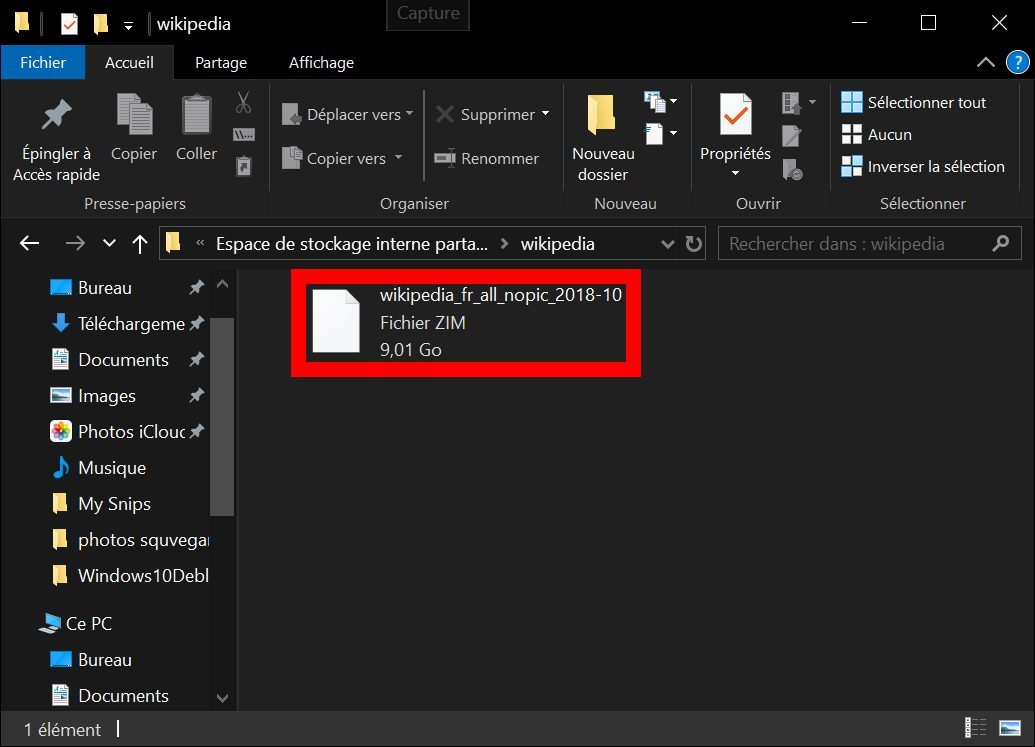Viewport: 1035px width, 747px height.
Task: Collapse the ribbon with the chevron arrow
Action: (985, 62)
